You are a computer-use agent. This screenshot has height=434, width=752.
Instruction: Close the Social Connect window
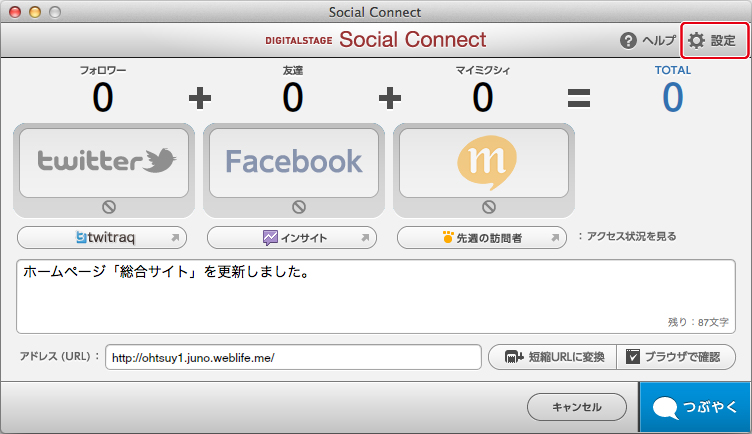15,12
